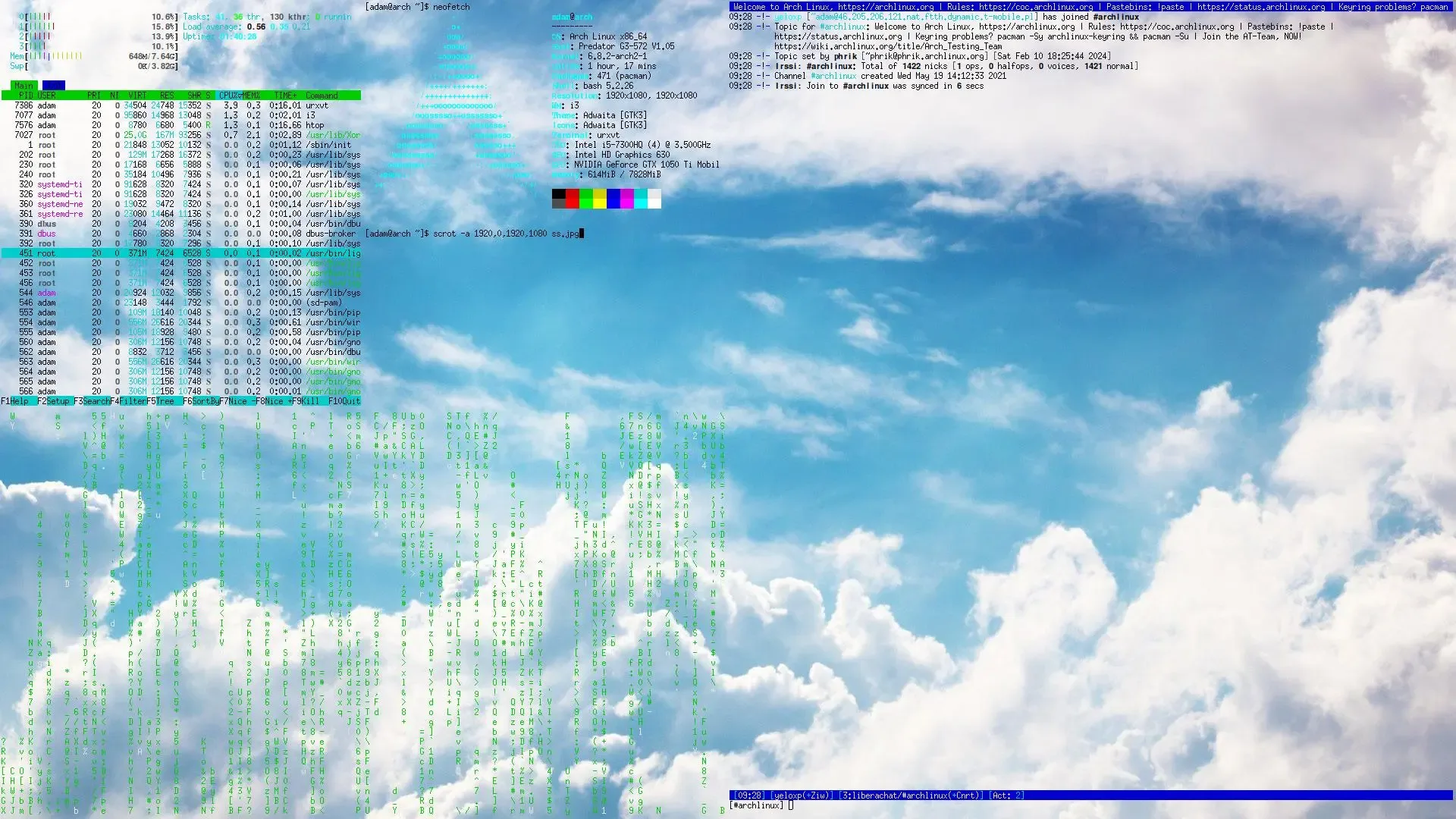Open the wiki.archlinux.org Arch_Testing_Team link
This screenshot has height=819, width=1456.
point(888,46)
